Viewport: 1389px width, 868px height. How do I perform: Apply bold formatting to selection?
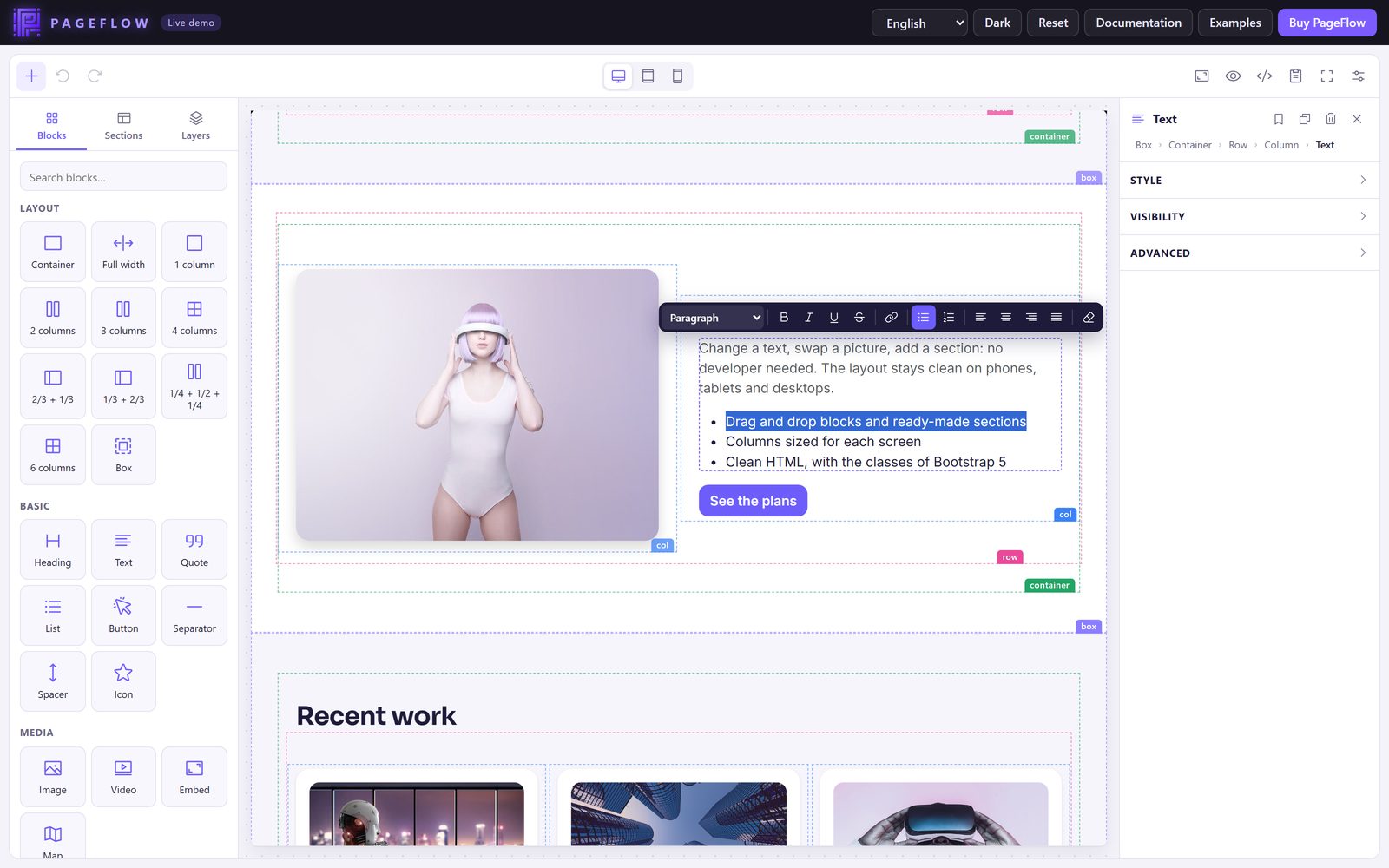coord(784,318)
